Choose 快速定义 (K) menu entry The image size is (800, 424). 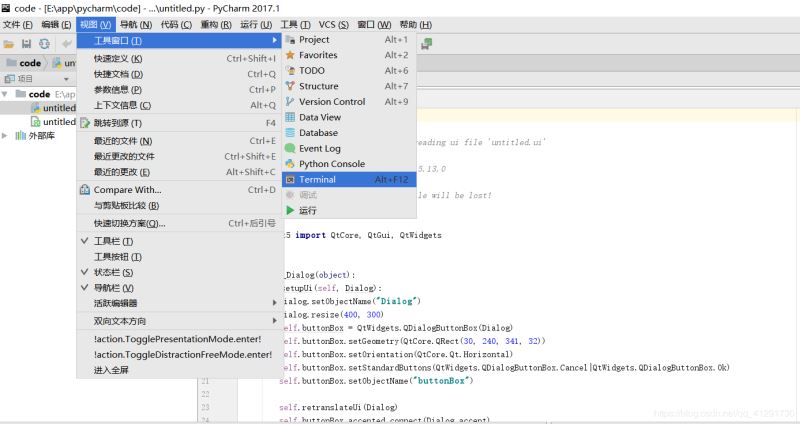point(180,59)
